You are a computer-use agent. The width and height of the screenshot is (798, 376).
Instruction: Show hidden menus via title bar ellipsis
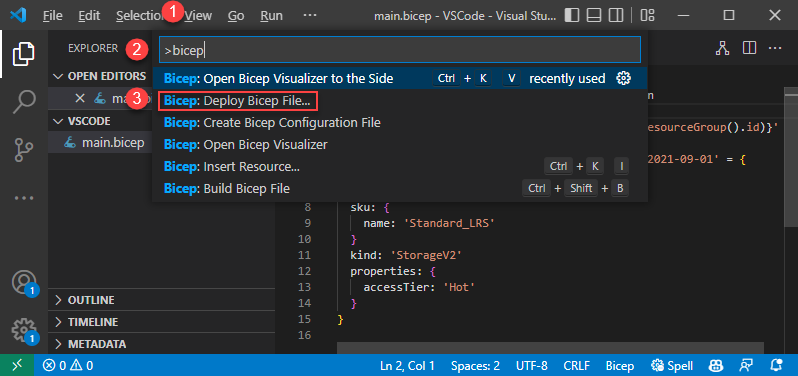[x=310, y=16]
